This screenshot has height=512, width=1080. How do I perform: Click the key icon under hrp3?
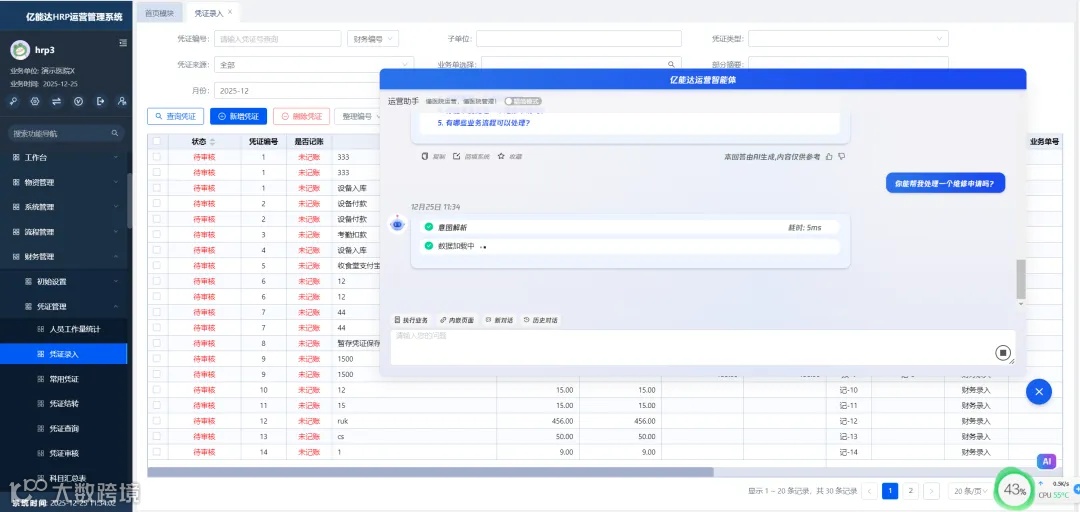(14, 101)
